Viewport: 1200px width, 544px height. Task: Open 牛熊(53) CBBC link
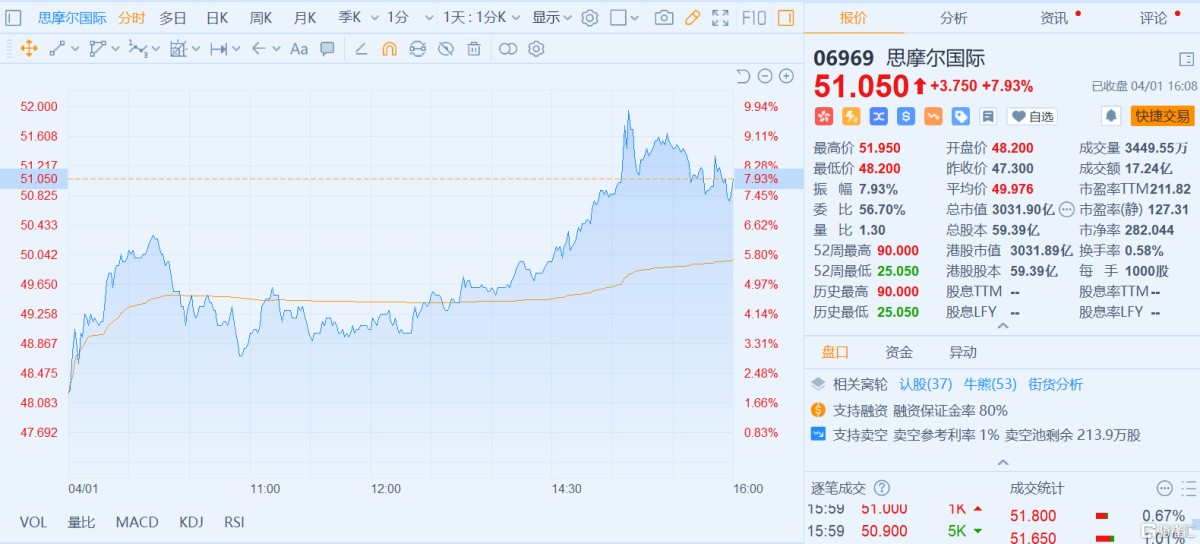click(990, 384)
